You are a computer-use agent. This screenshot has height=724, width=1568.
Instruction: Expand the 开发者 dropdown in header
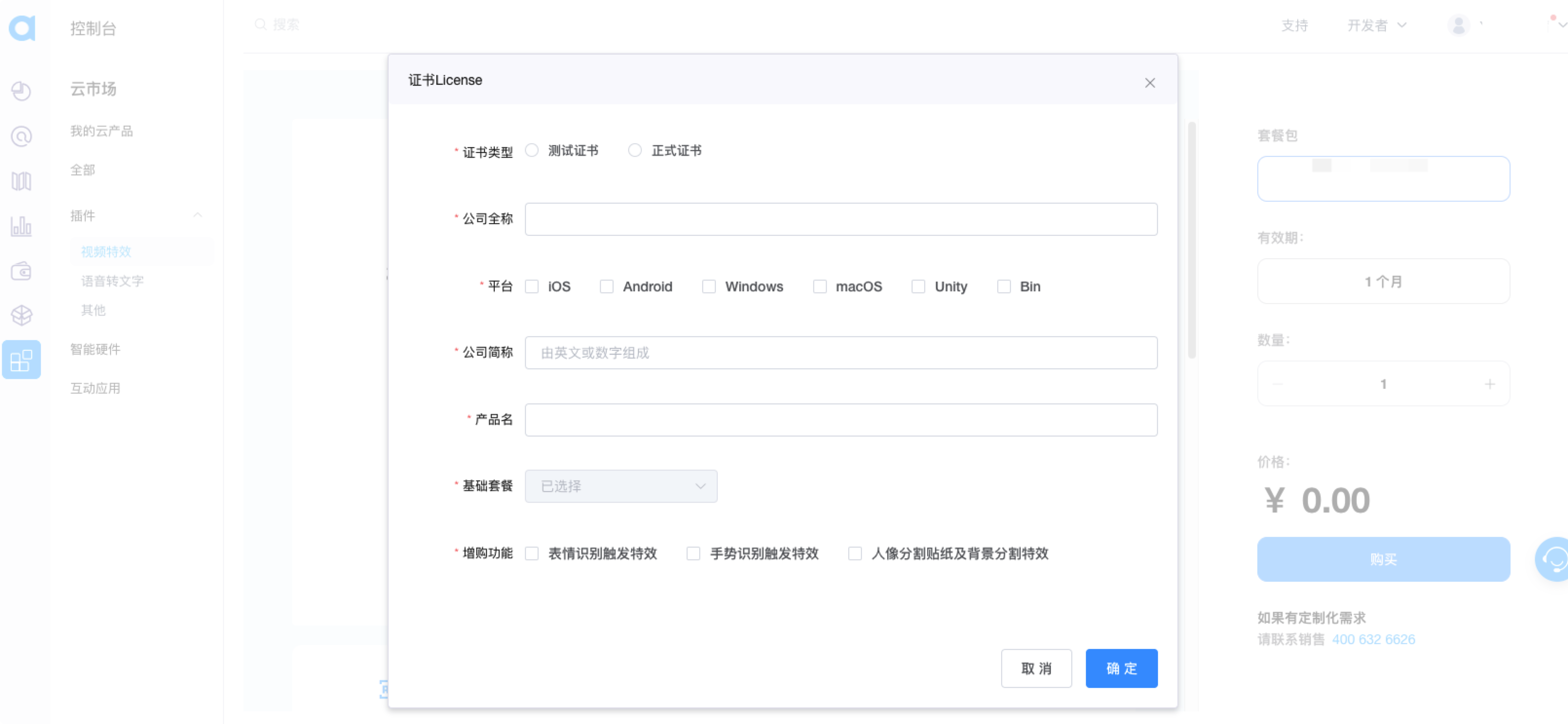1377,25
